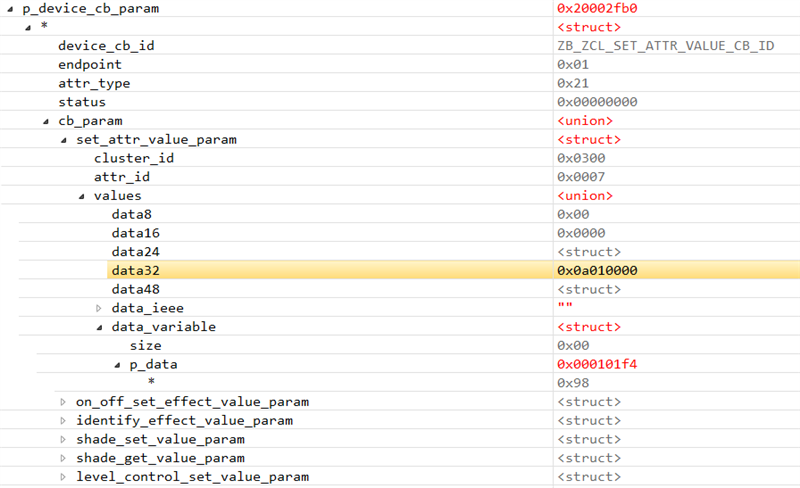The image size is (800, 488).
Task: Click endpoint value 0x01
Action: pos(573,65)
